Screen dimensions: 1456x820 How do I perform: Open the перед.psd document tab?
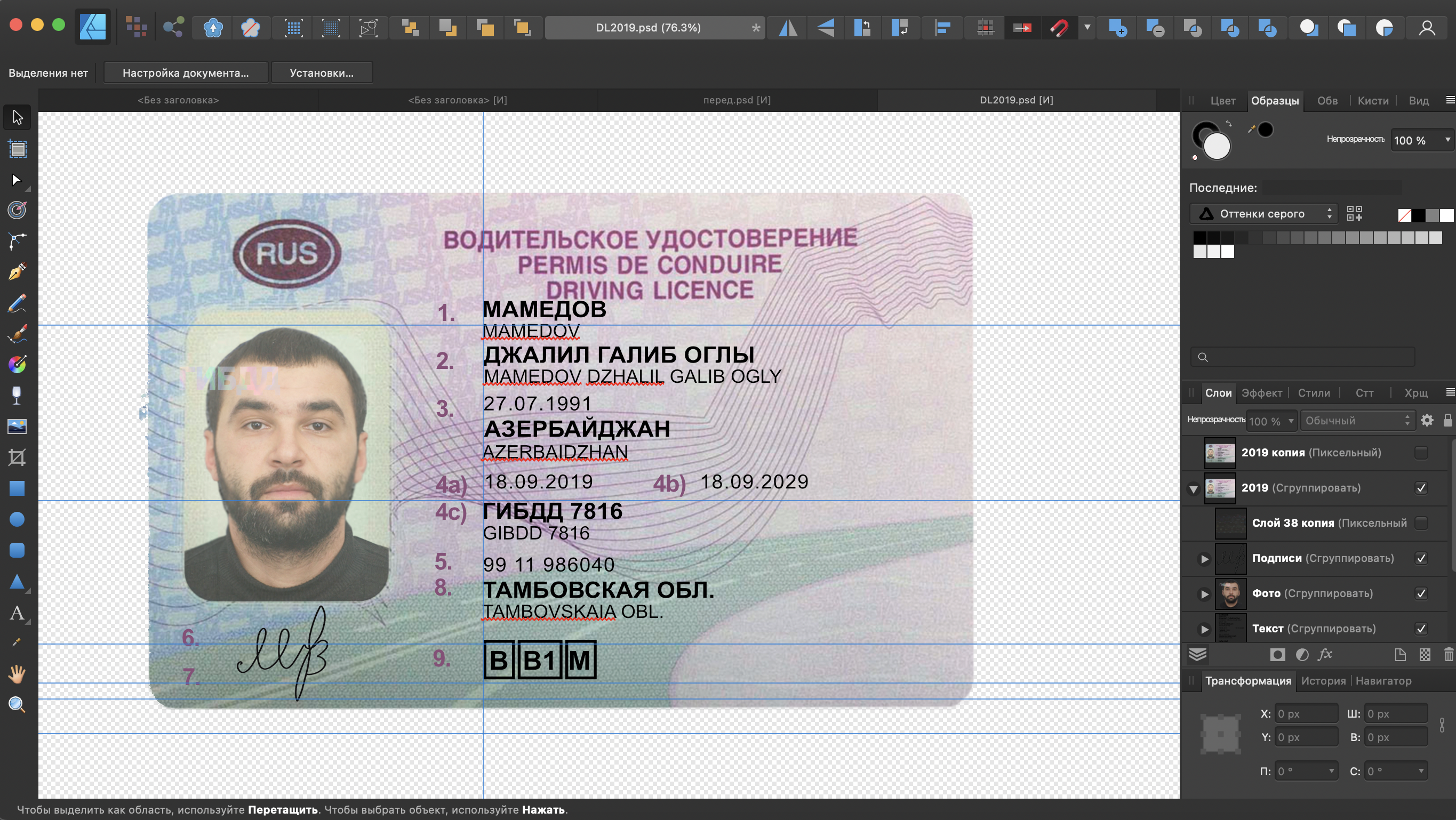(737, 100)
